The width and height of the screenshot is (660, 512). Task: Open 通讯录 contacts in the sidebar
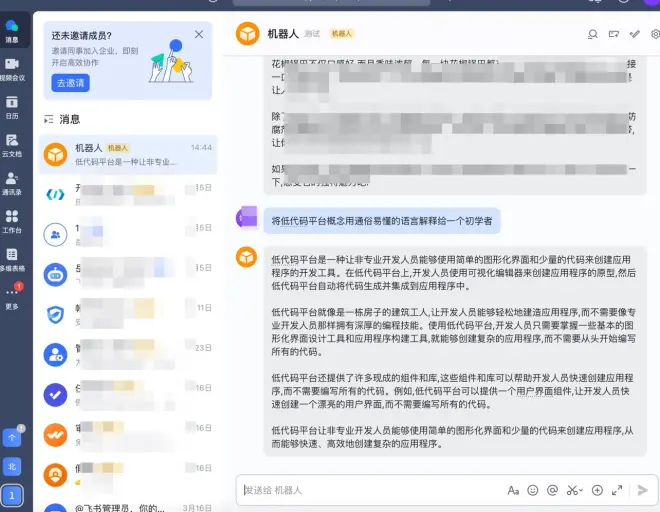[12, 182]
